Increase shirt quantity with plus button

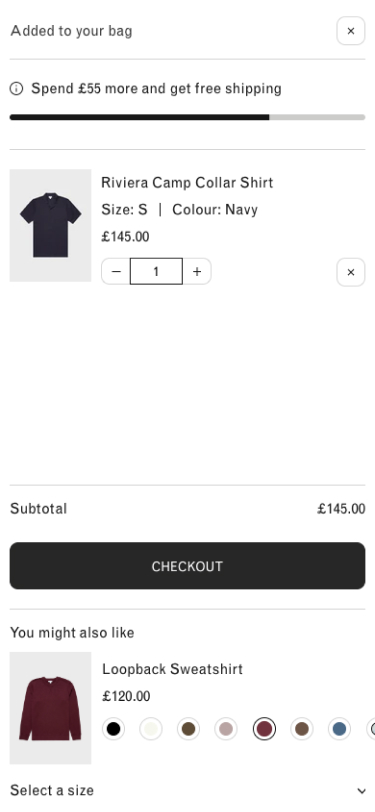pos(197,271)
